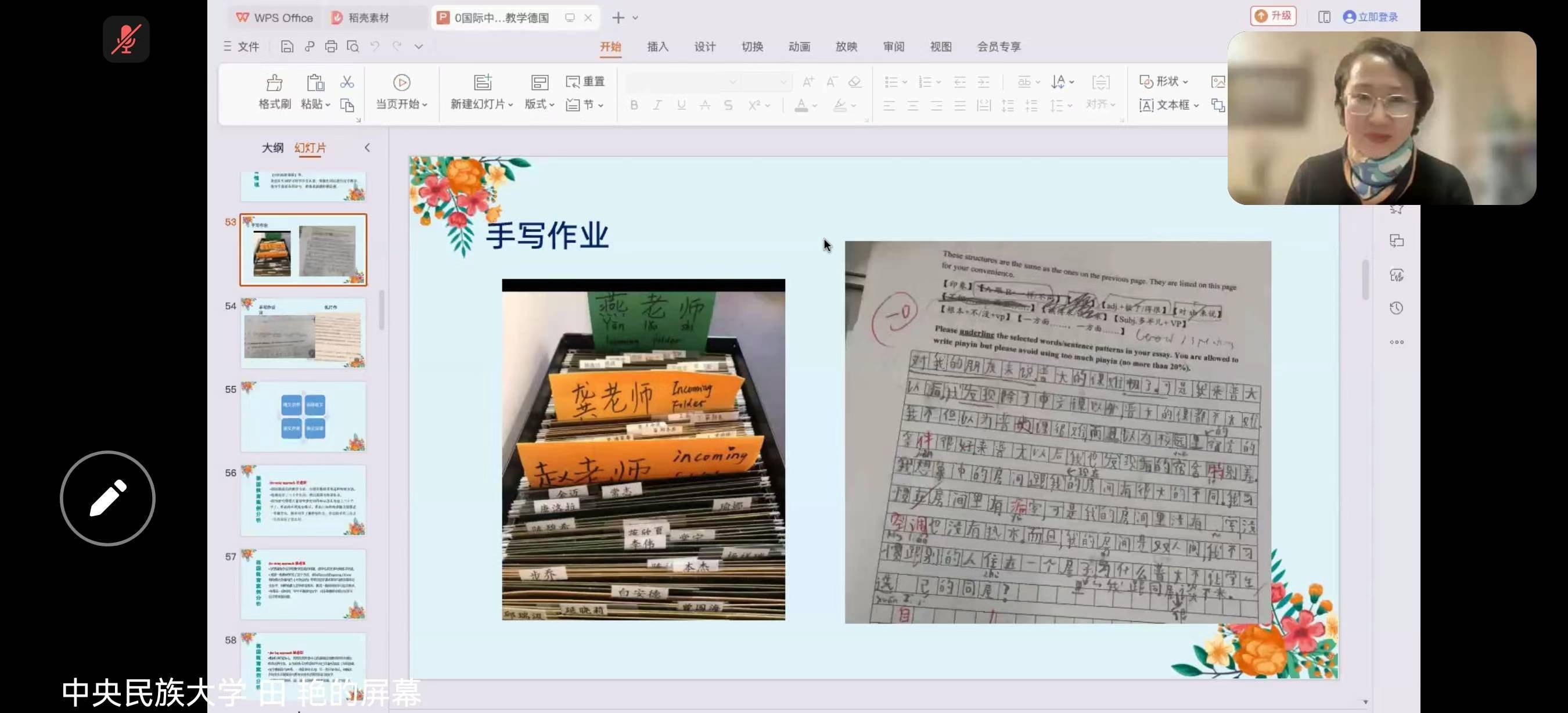
Task: Toggle the muted microphone button
Action: tap(126, 39)
